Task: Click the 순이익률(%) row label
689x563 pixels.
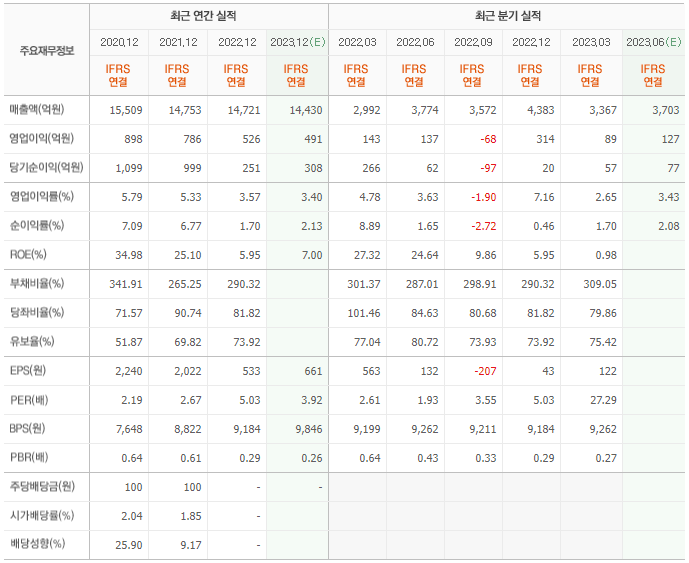Action: 37,225
